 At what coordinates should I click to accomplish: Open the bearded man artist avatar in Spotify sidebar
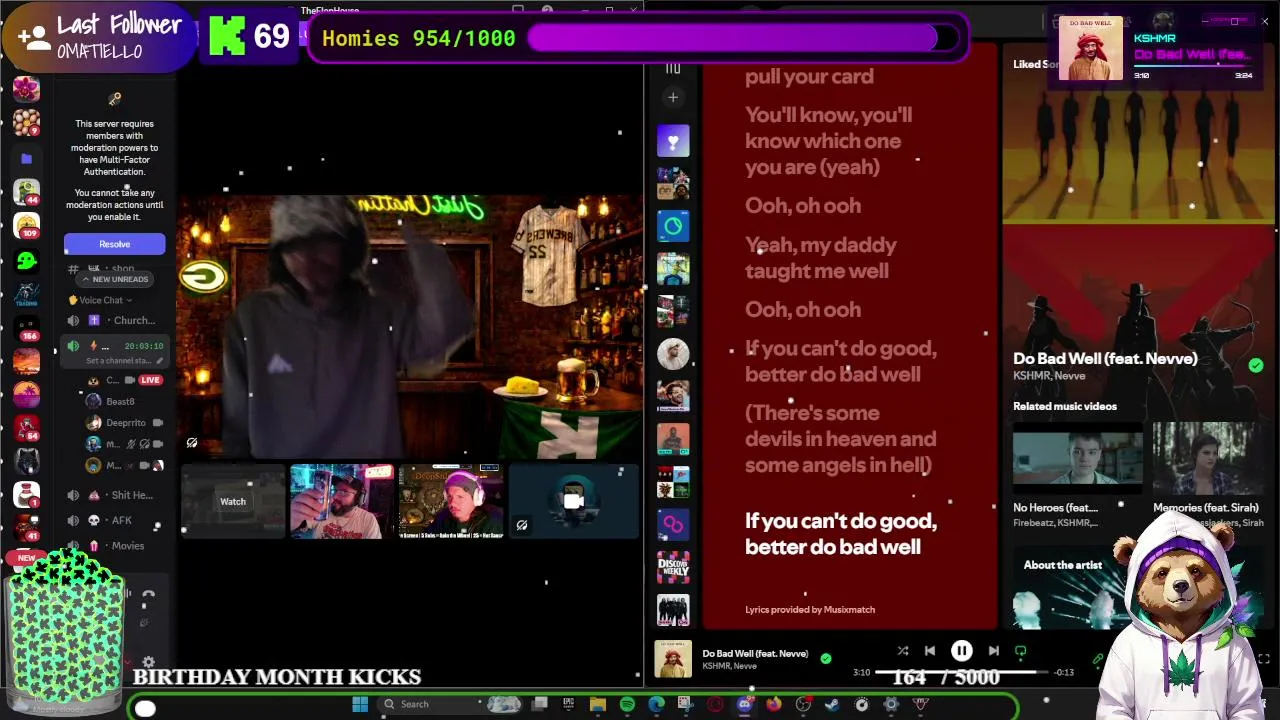point(673,354)
